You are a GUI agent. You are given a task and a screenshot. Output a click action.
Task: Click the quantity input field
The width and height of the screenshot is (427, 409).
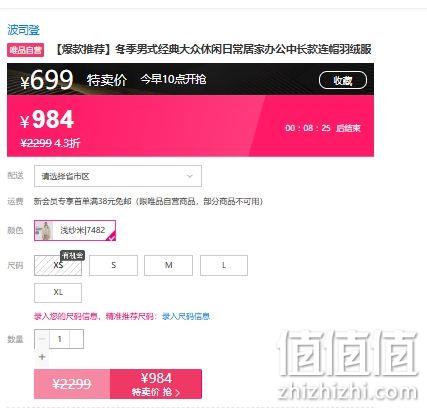(x=60, y=339)
